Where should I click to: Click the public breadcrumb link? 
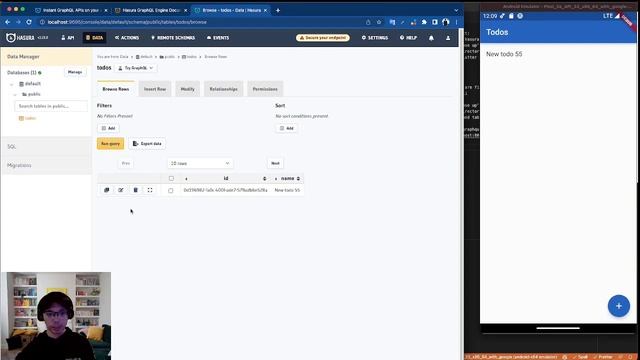167,57
